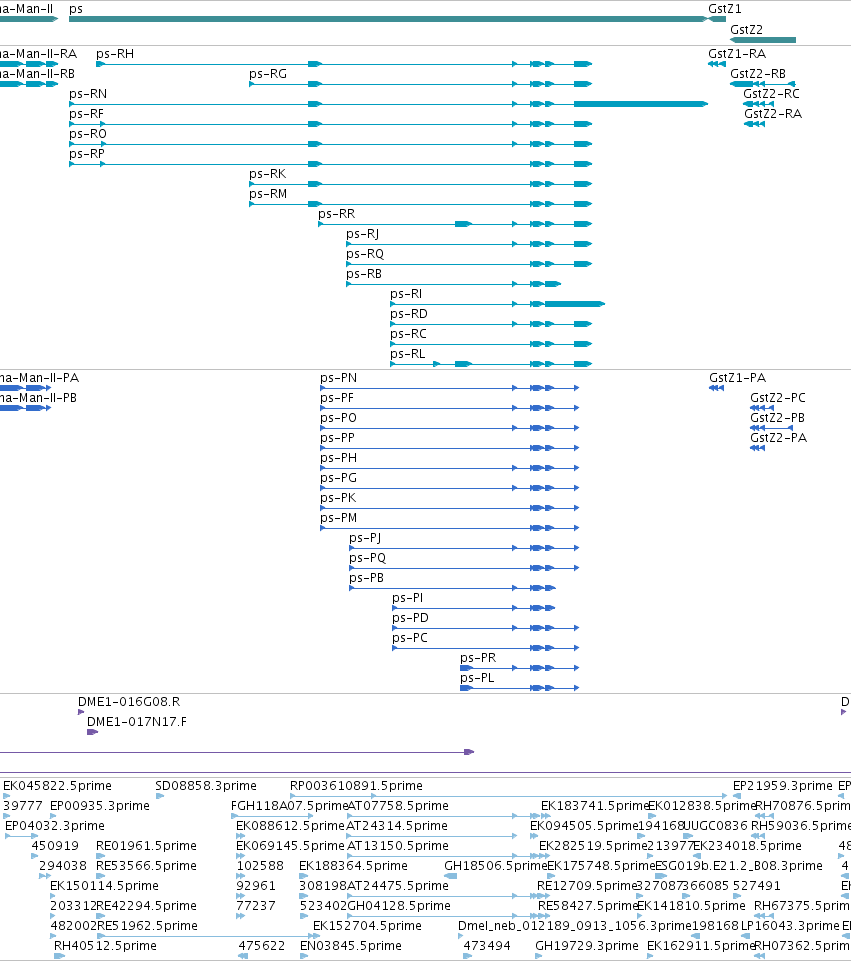Select the ps-PM protein label
The image size is (851, 961).
click(338, 518)
